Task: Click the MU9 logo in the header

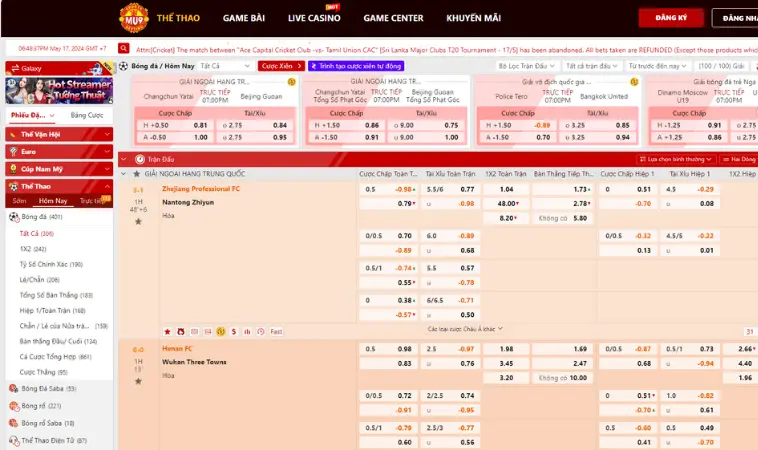Action: (x=133, y=17)
